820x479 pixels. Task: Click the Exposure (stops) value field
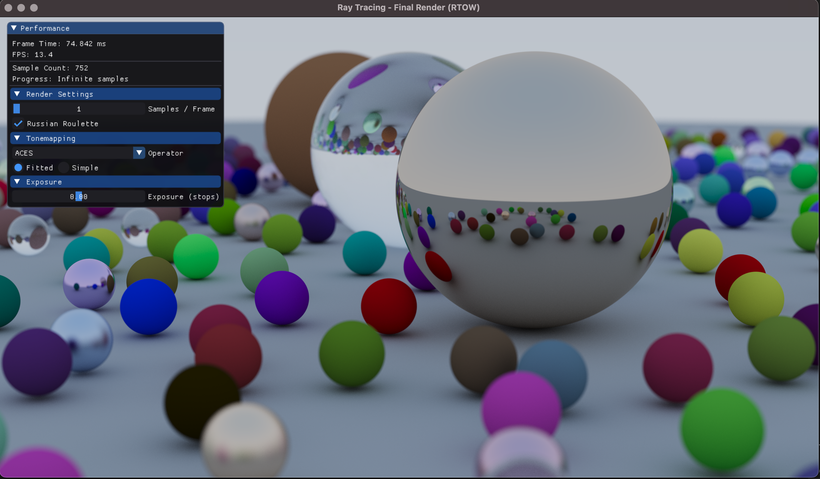tap(78, 197)
